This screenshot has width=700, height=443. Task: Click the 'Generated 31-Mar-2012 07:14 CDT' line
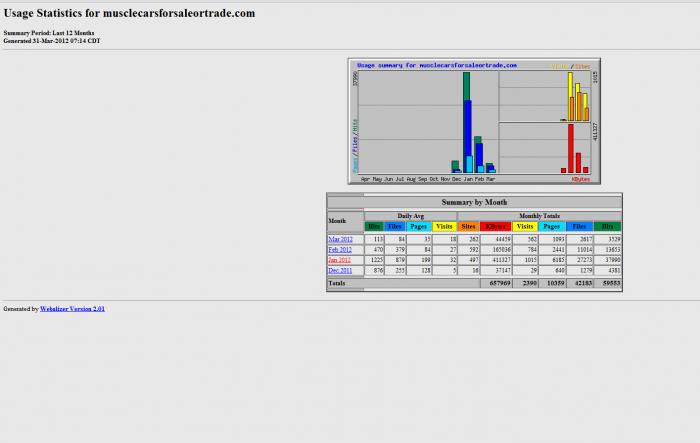tap(52, 41)
